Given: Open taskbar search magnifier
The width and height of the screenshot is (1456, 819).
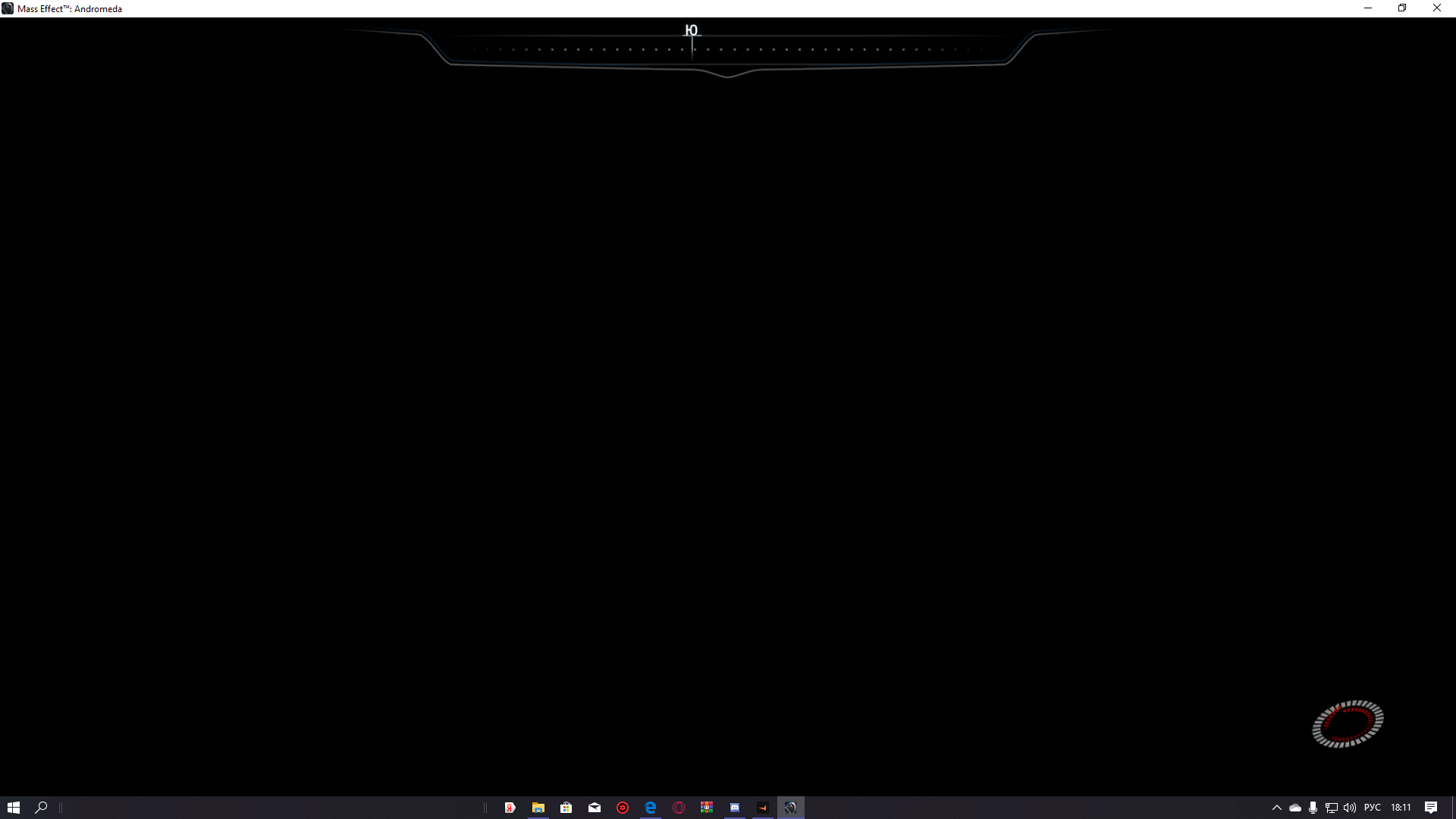Looking at the screenshot, I should (x=42, y=808).
